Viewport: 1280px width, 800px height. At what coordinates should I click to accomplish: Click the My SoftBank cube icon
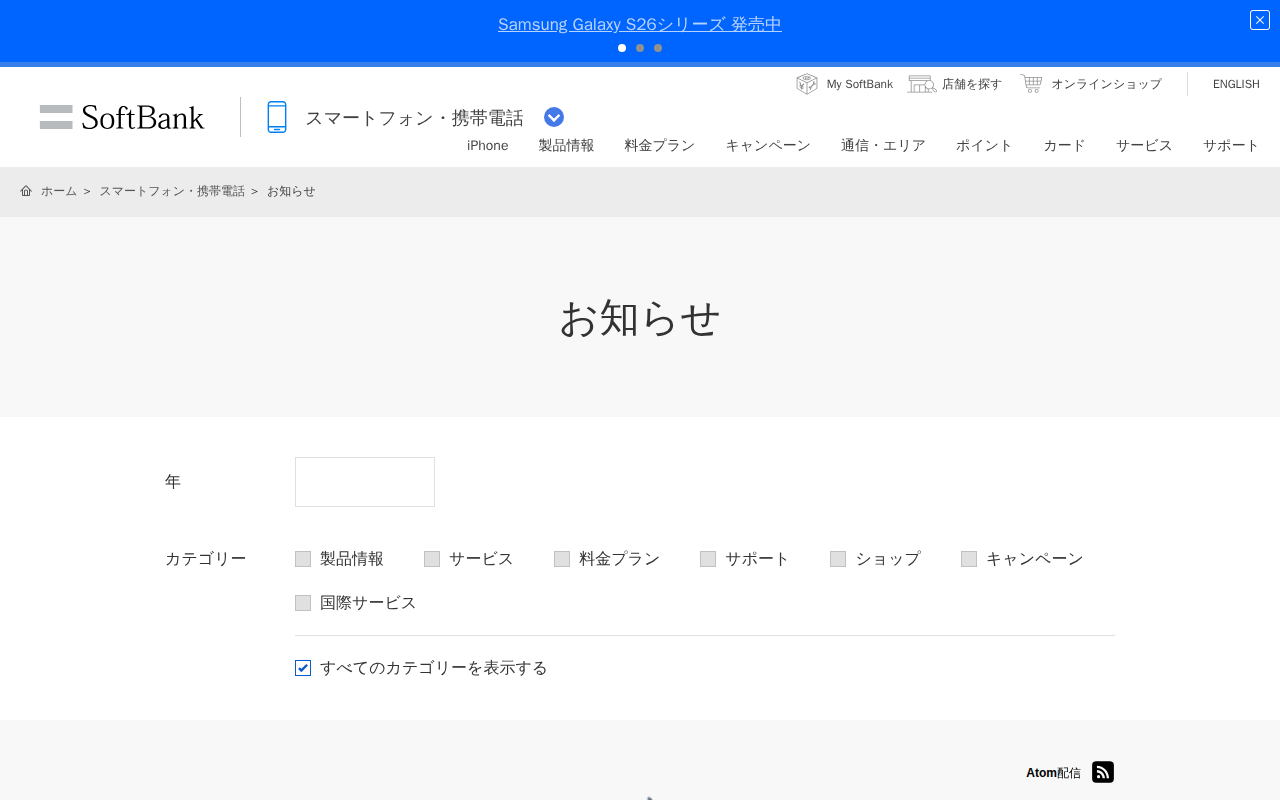(807, 84)
